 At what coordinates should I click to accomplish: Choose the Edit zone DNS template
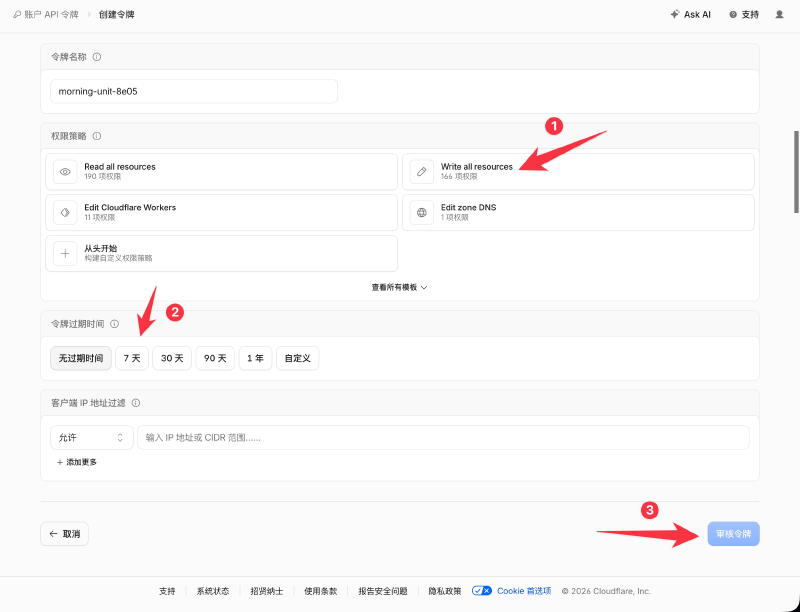578,213
